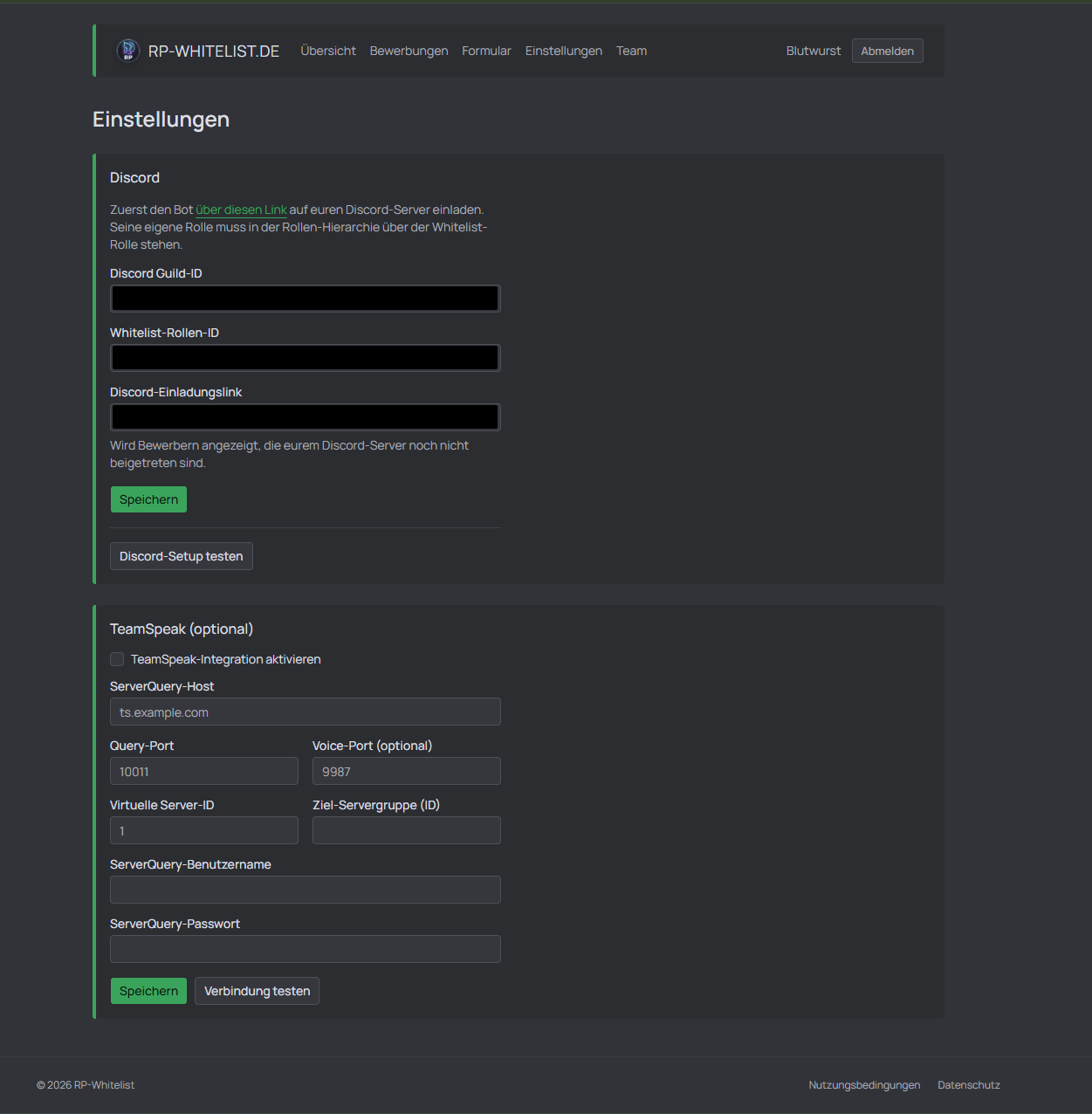The width and height of the screenshot is (1092, 1114).
Task: Click the Voice-Port (optional) field
Action: click(x=407, y=771)
